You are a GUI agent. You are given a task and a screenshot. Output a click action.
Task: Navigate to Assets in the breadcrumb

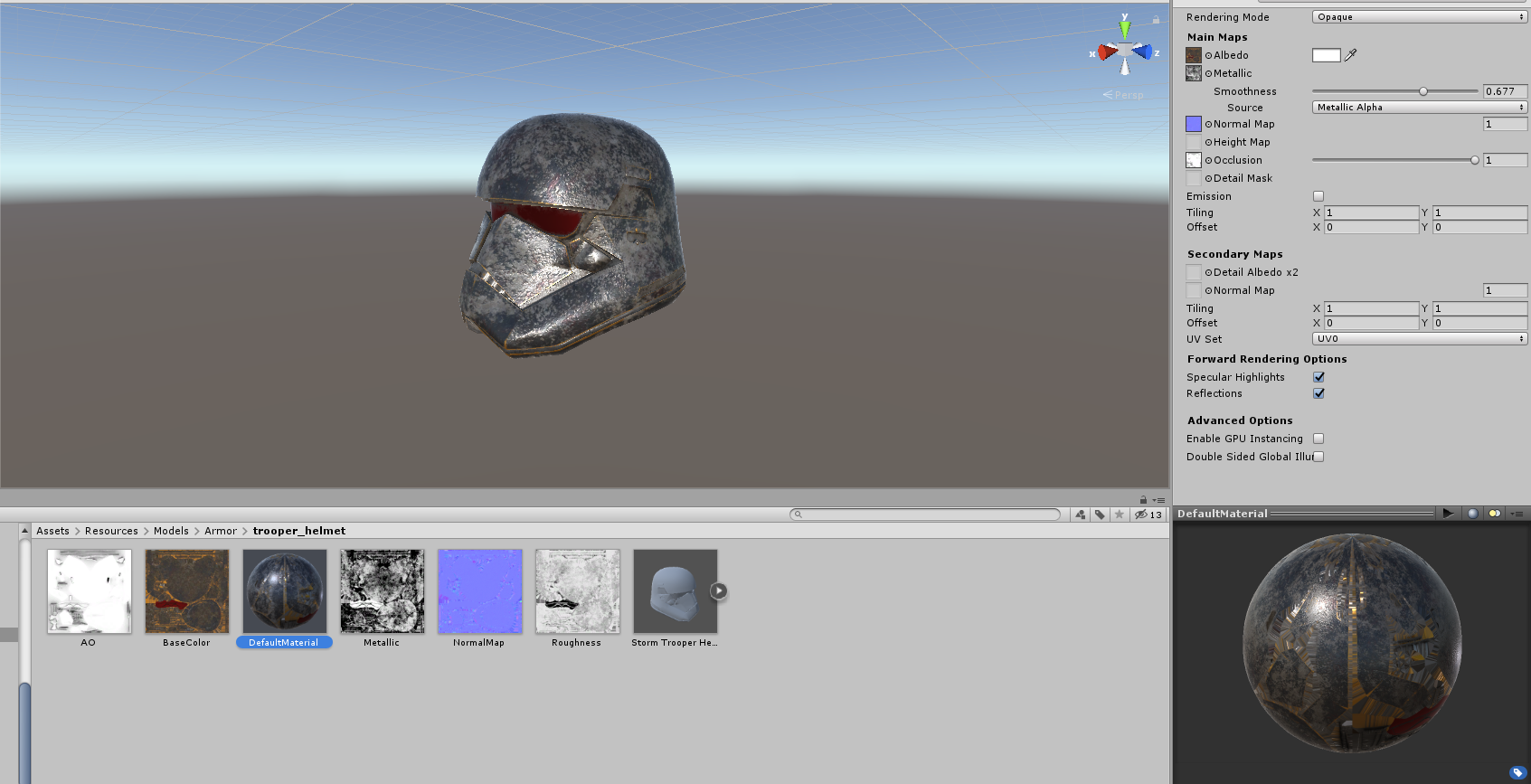coord(52,531)
